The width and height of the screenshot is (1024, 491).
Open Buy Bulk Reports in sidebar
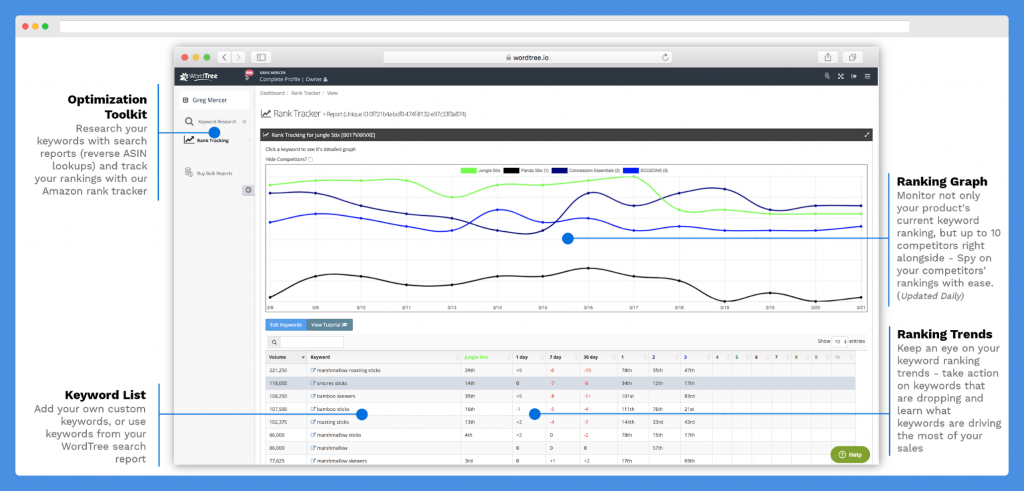click(x=215, y=173)
